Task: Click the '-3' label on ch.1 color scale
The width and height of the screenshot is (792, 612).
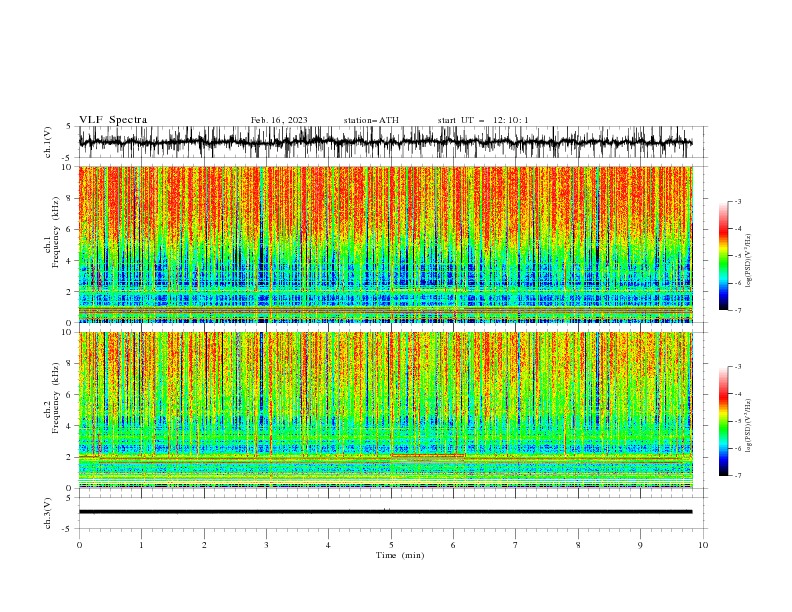Action: tap(738, 201)
